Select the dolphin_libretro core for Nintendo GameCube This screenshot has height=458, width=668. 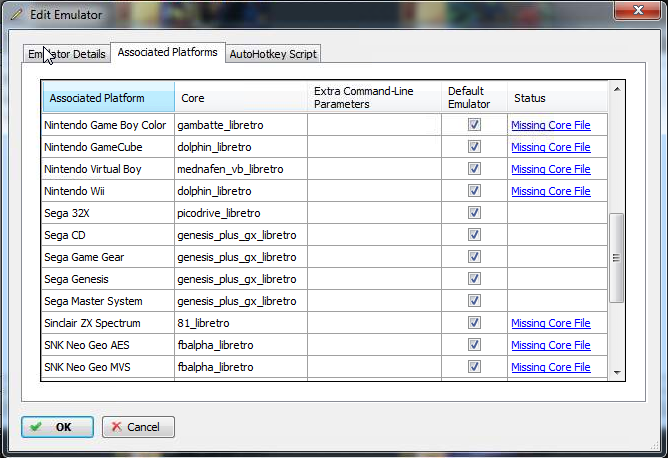point(241,147)
